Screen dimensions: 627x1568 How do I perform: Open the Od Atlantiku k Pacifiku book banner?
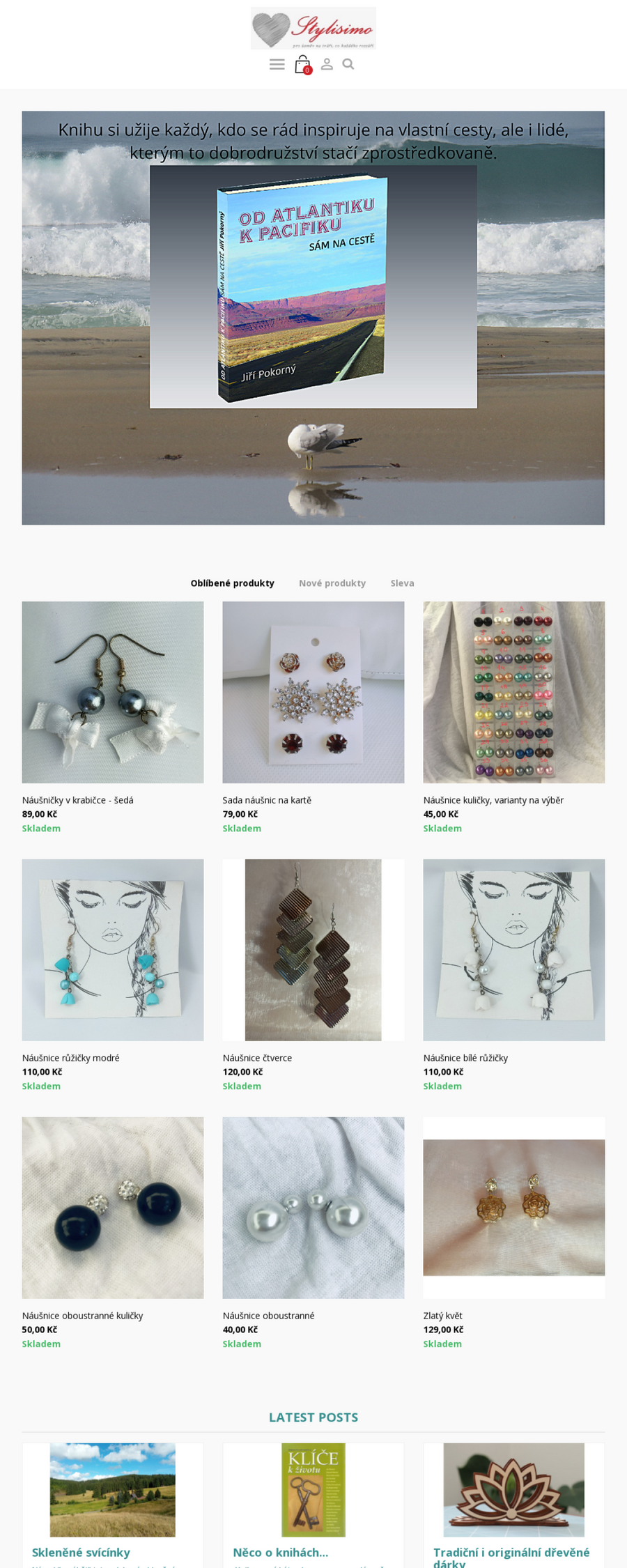(x=313, y=318)
